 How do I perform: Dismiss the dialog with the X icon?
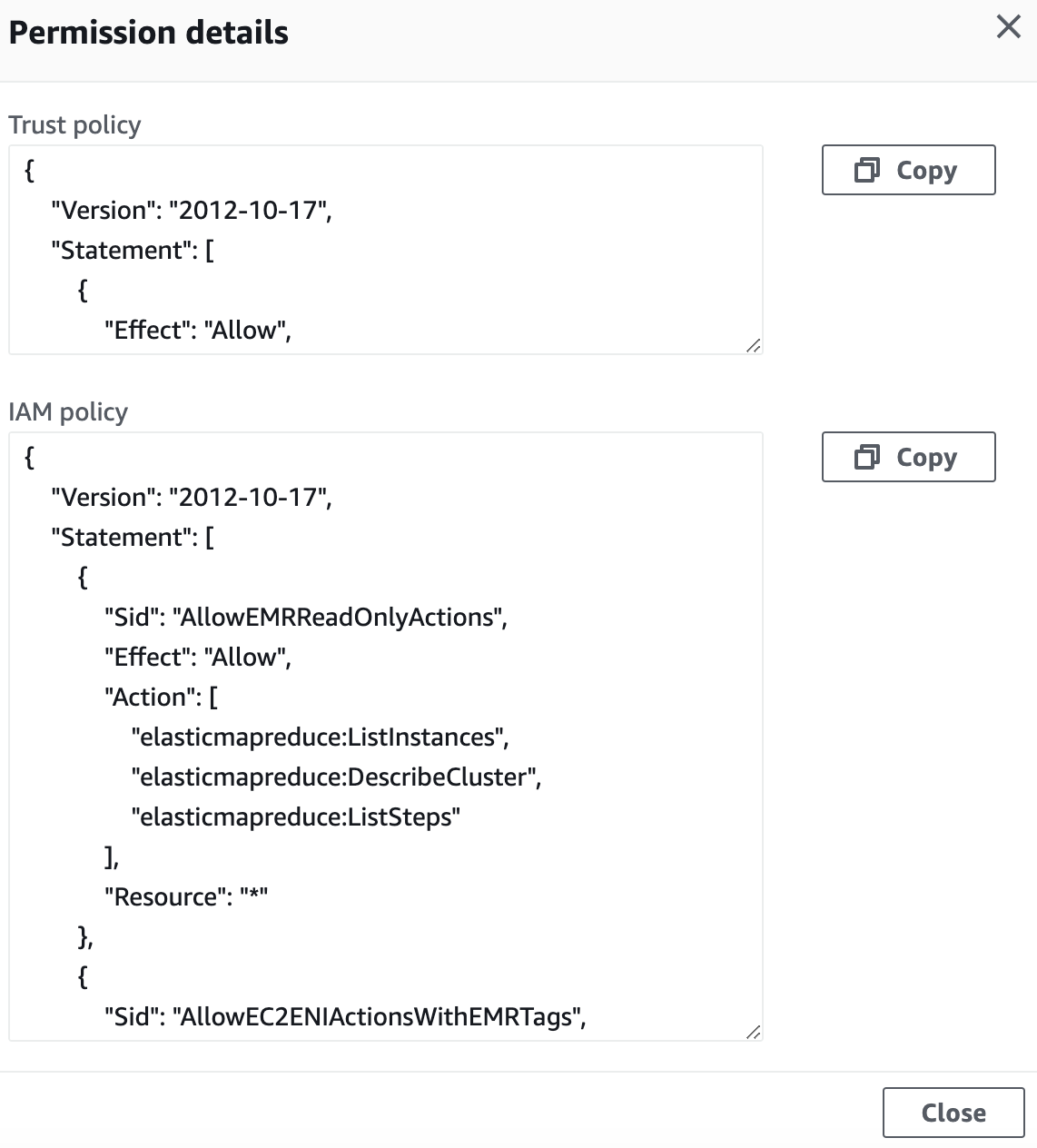[1008, 27]
